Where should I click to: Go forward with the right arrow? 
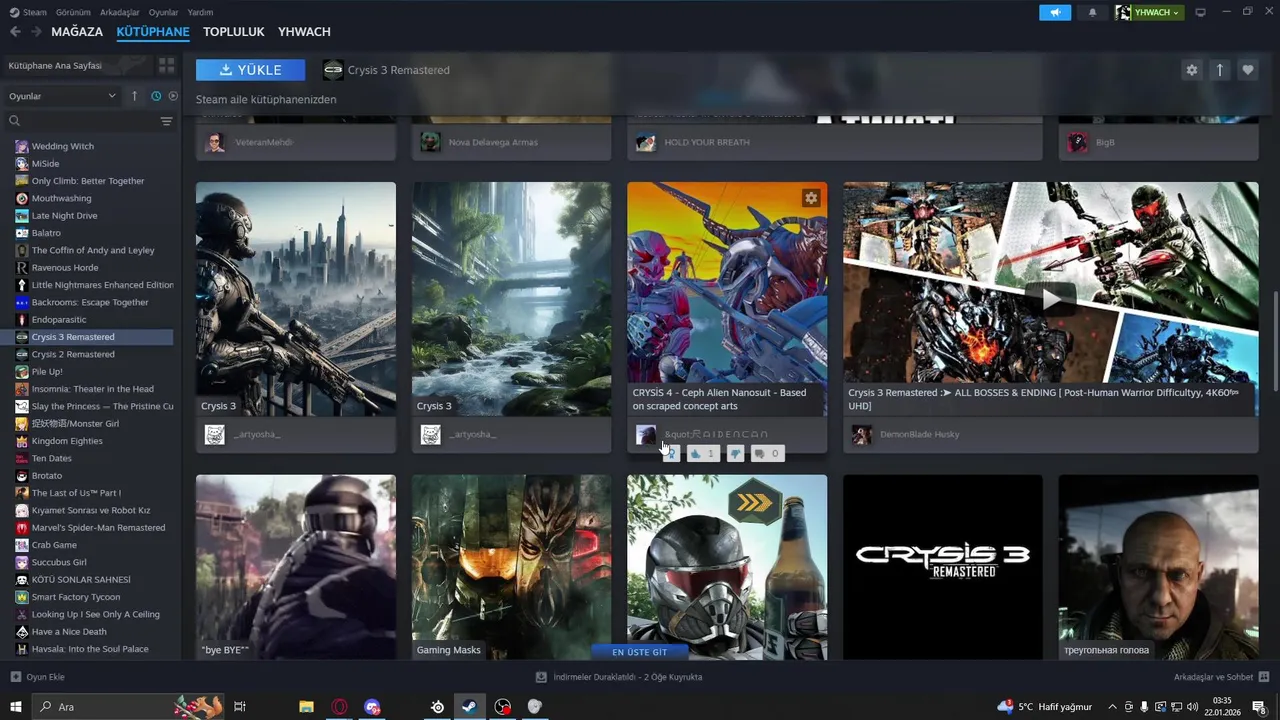(x=36, y=32)
